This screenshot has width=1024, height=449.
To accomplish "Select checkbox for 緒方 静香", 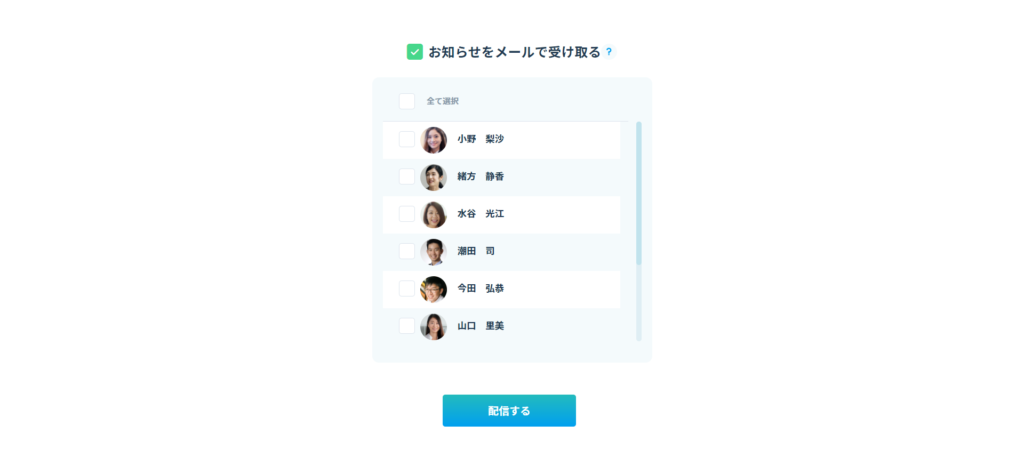I will click(x=407, y=177).
